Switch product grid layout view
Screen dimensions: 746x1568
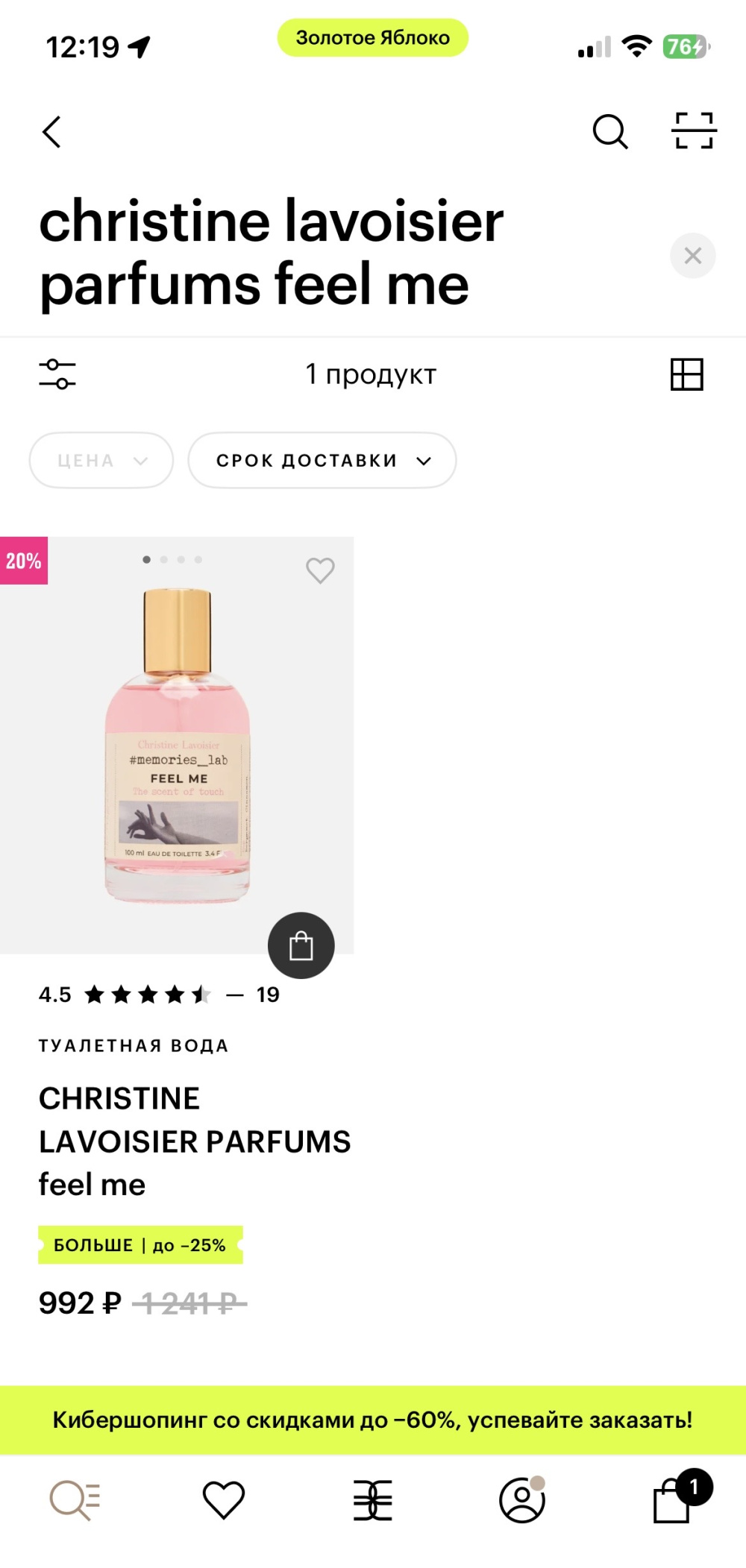tap(686, 374)
